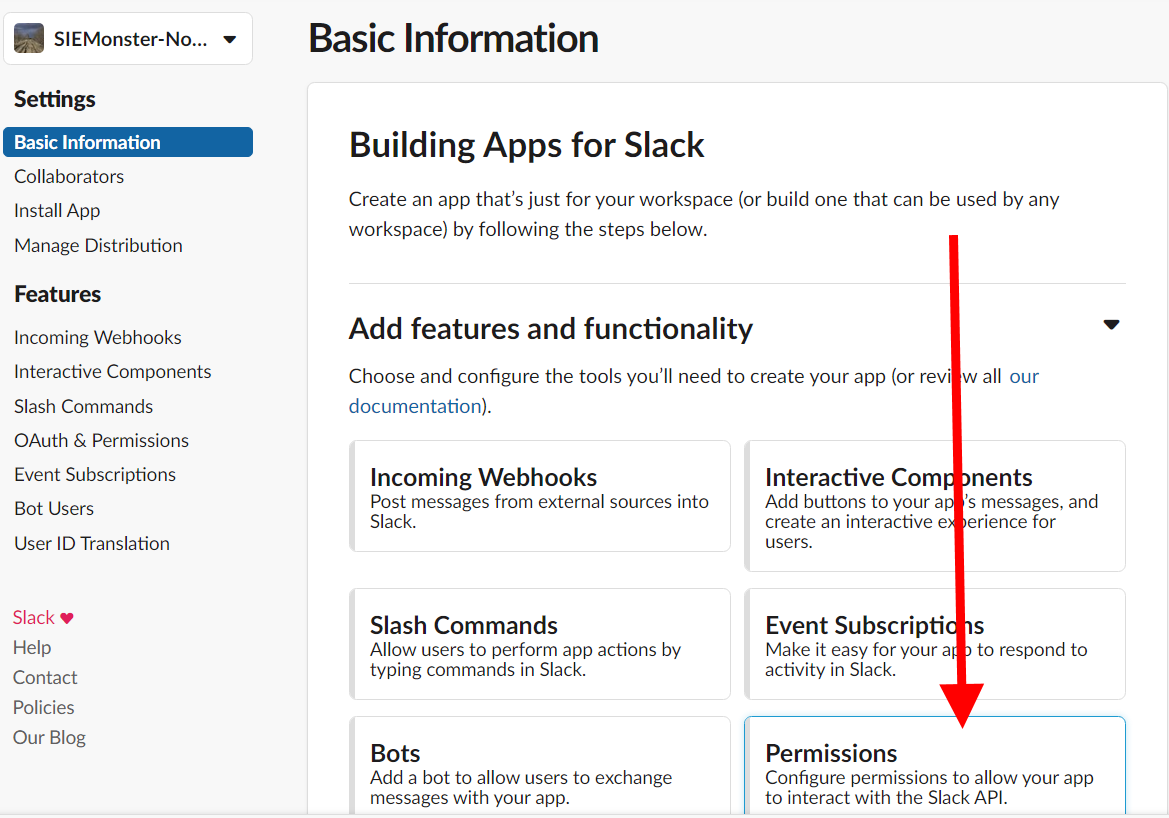
Task: Click the SIEMonster workspace app icon
Action: (29, 40)
